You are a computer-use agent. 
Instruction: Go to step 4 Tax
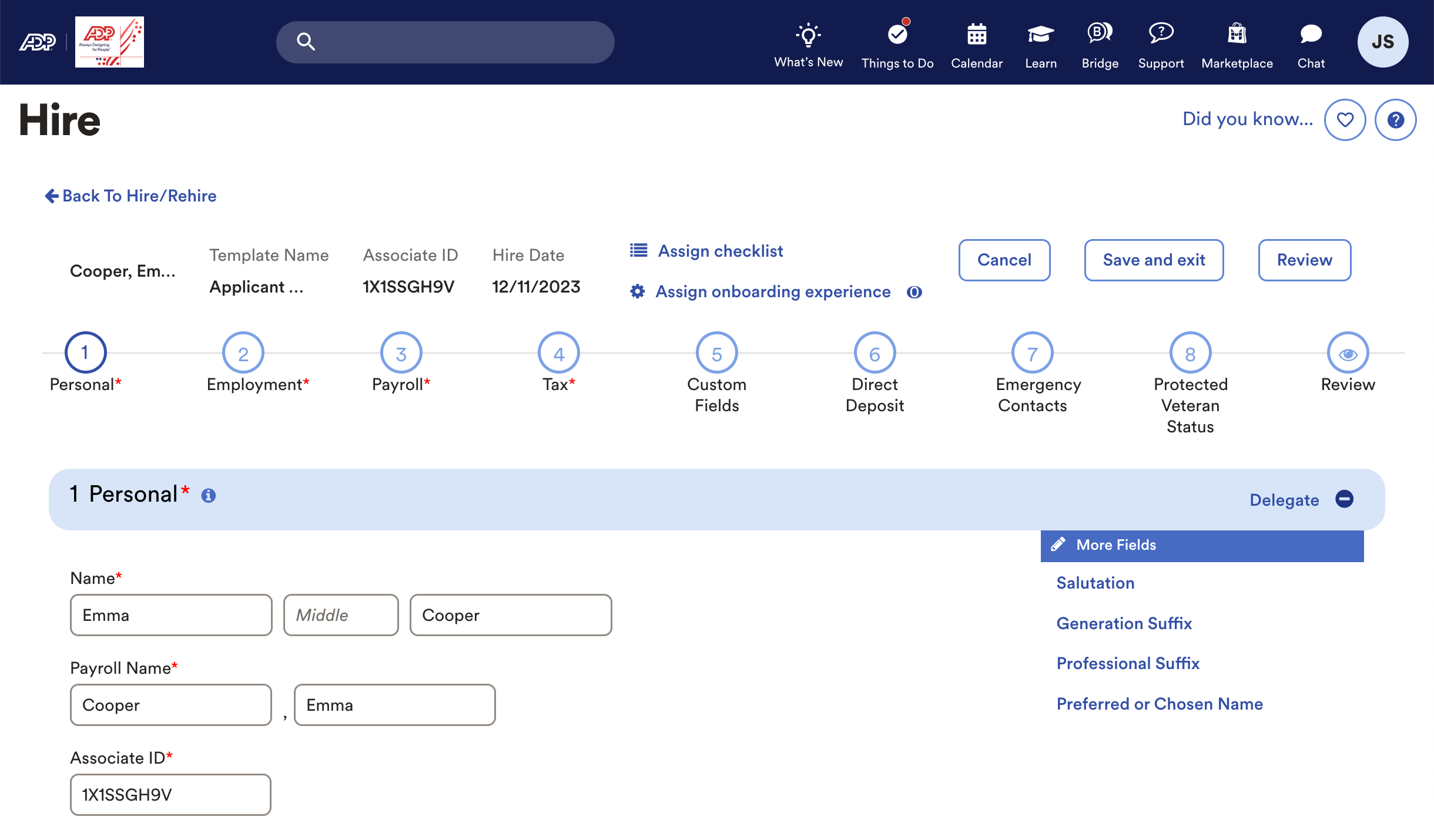point(559,353)
